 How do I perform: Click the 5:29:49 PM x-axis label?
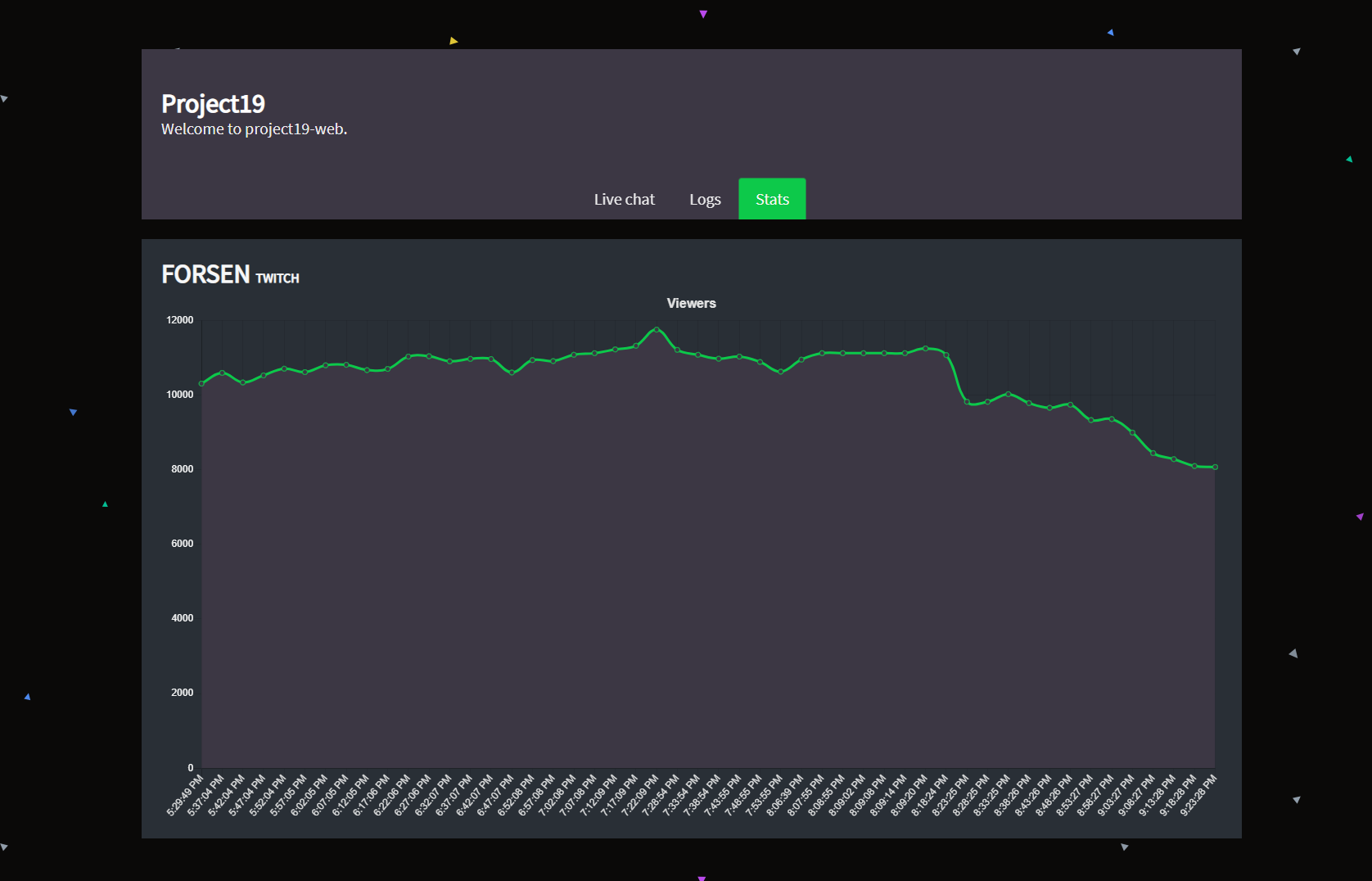(x=185, y=795)
